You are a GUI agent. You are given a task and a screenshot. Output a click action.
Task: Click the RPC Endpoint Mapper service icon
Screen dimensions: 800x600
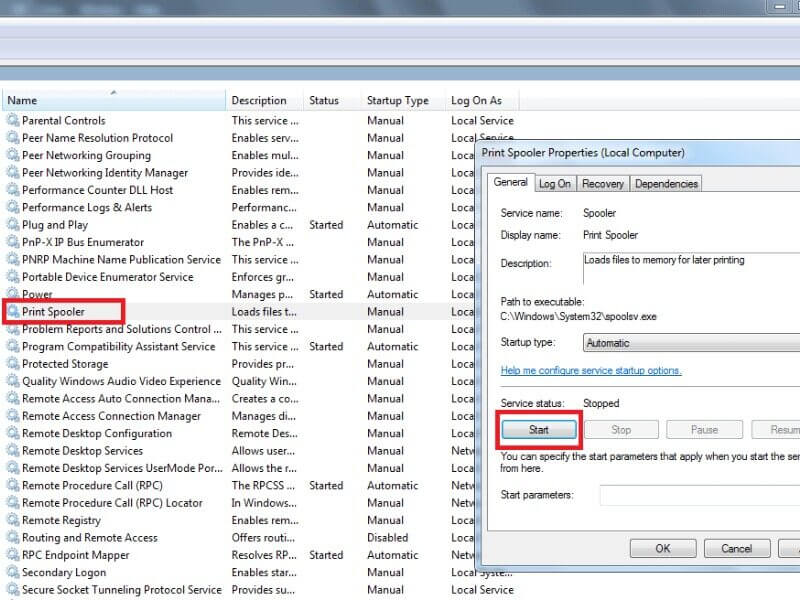[13, 555]
